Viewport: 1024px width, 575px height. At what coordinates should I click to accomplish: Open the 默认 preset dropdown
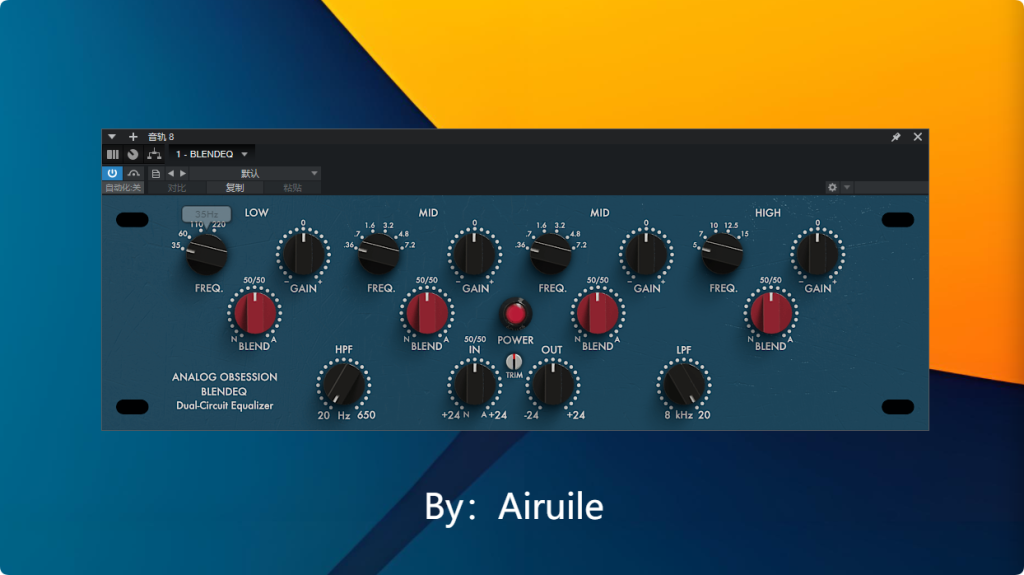[x=255, y=173]
